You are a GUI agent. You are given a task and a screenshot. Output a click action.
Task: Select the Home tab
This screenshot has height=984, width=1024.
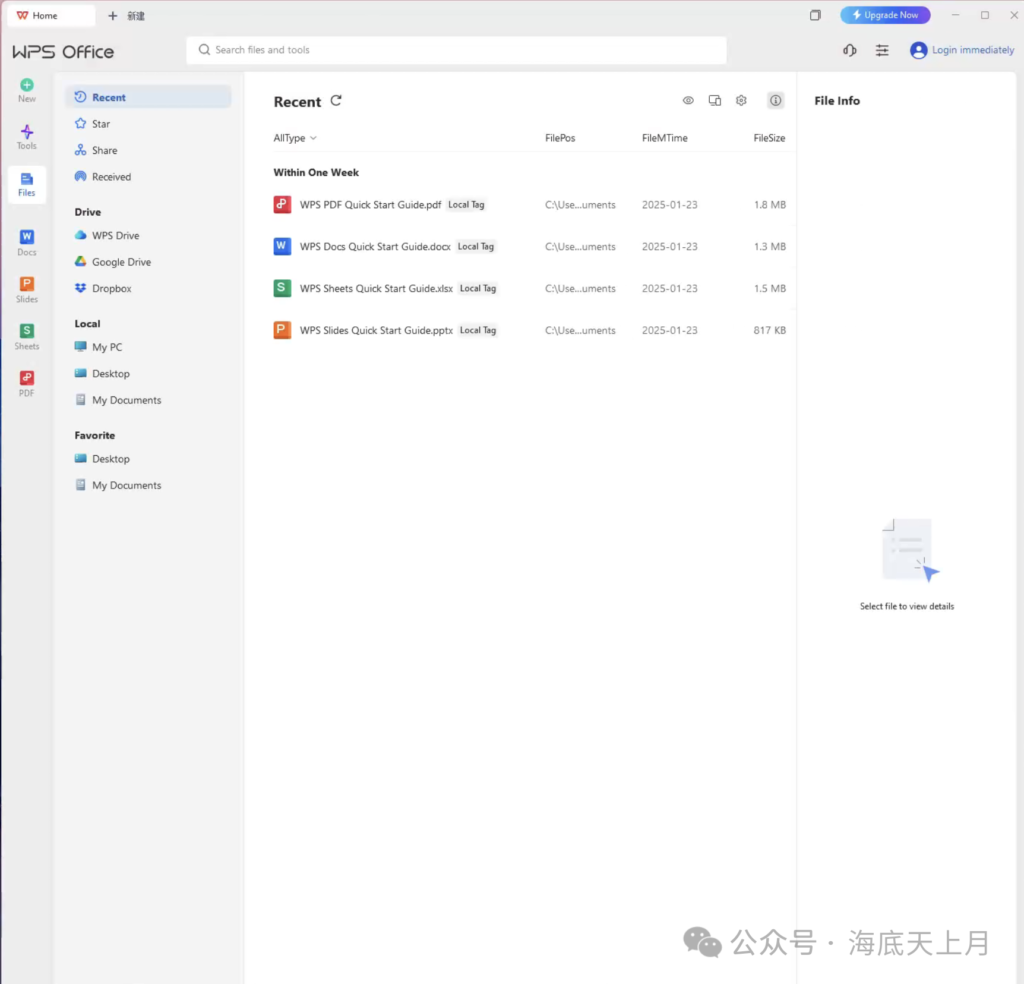(51, 16)
